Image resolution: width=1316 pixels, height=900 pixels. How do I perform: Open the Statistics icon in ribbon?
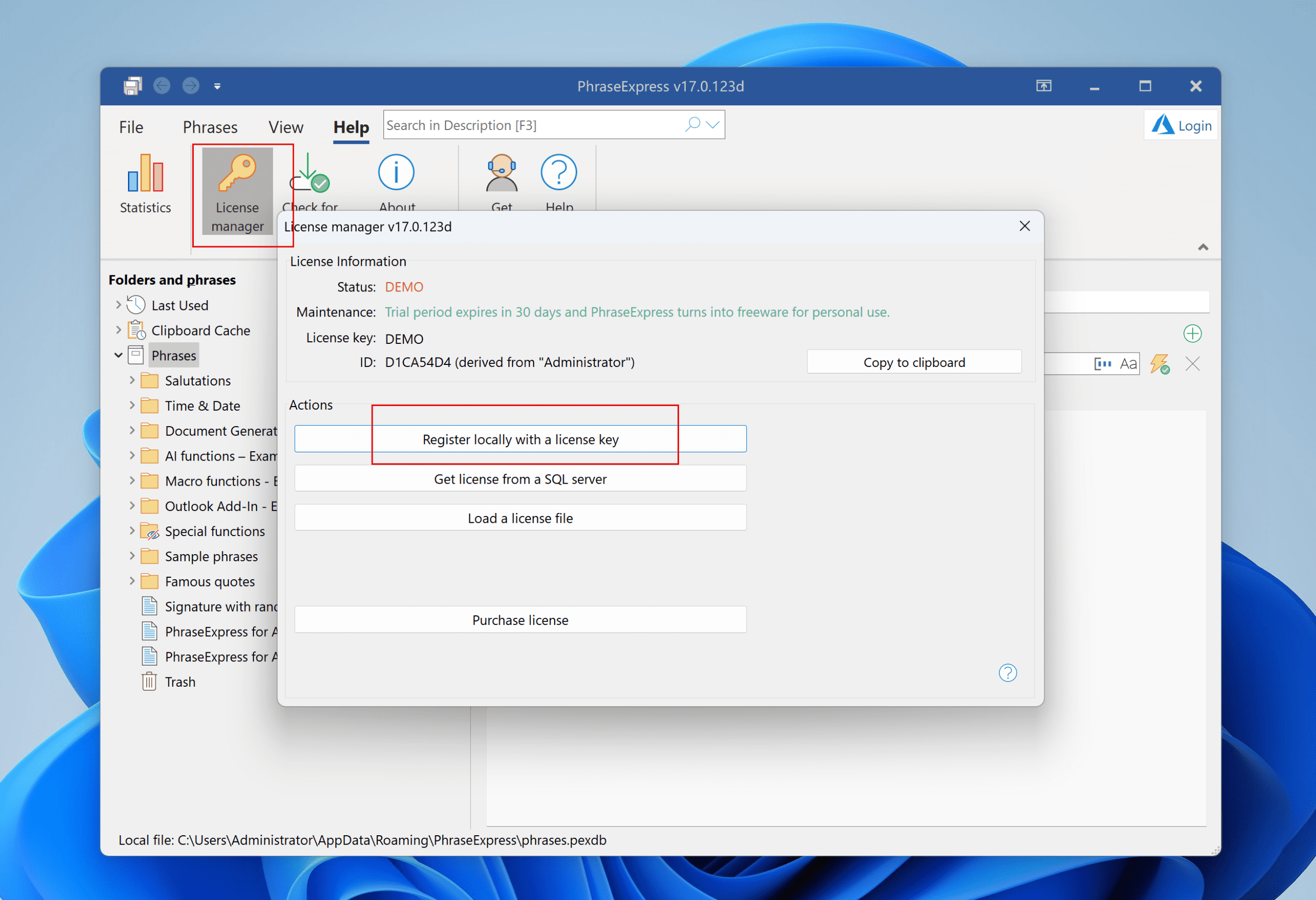tap(145, 174)
